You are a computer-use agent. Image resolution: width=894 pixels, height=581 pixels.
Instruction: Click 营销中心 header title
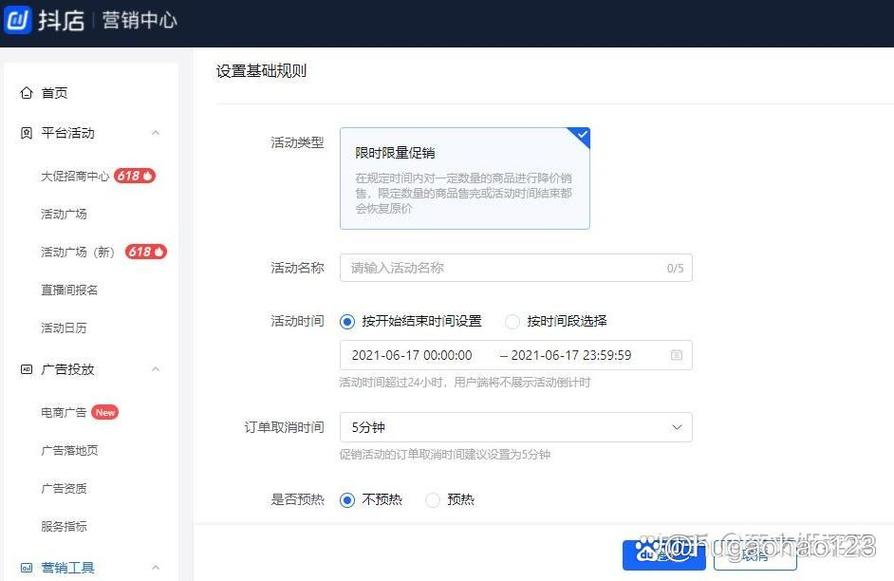pyautogui.click(x=140, y=20)
